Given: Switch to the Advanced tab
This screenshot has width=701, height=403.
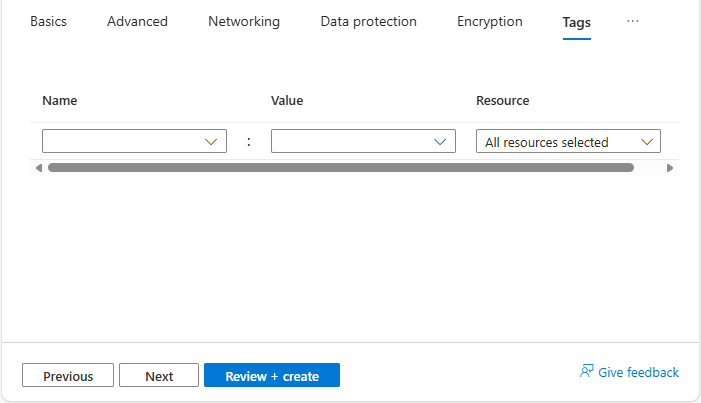Looking at the screenshot, I should pyautogui.click(x=137, y=21).
